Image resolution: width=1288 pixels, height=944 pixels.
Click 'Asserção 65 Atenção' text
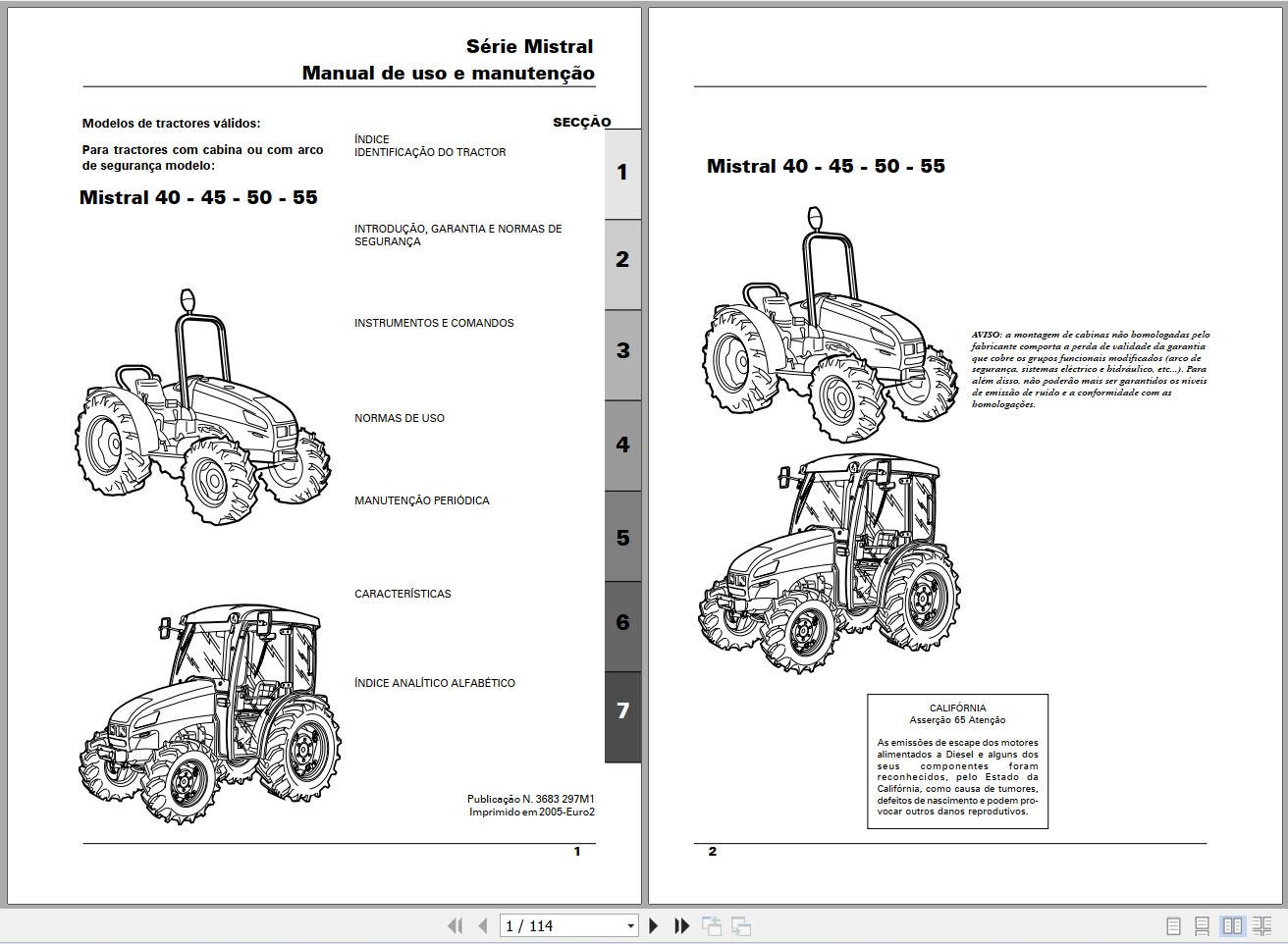958,720
